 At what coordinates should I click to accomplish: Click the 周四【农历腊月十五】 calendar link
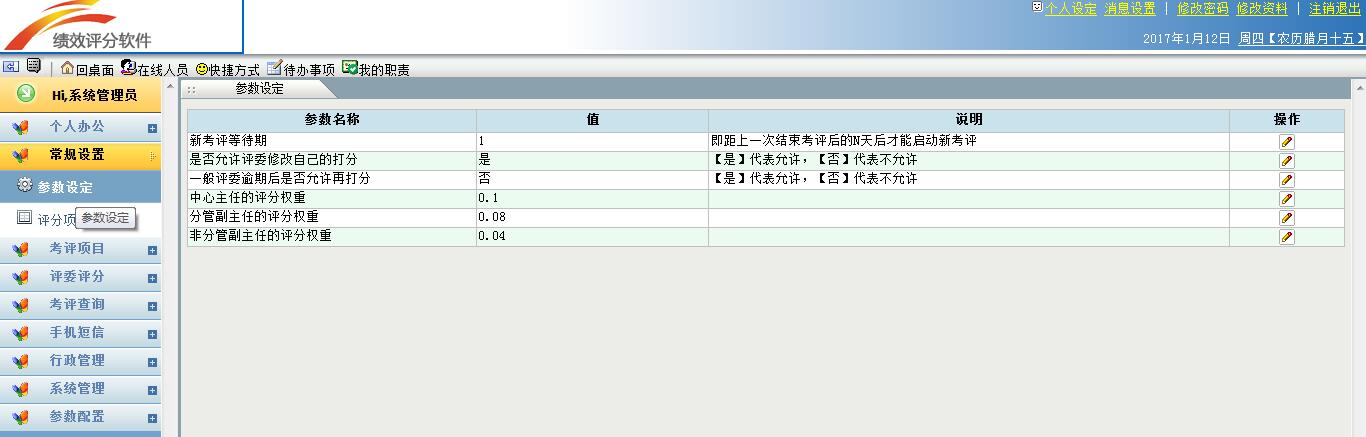click(1302, 38)
